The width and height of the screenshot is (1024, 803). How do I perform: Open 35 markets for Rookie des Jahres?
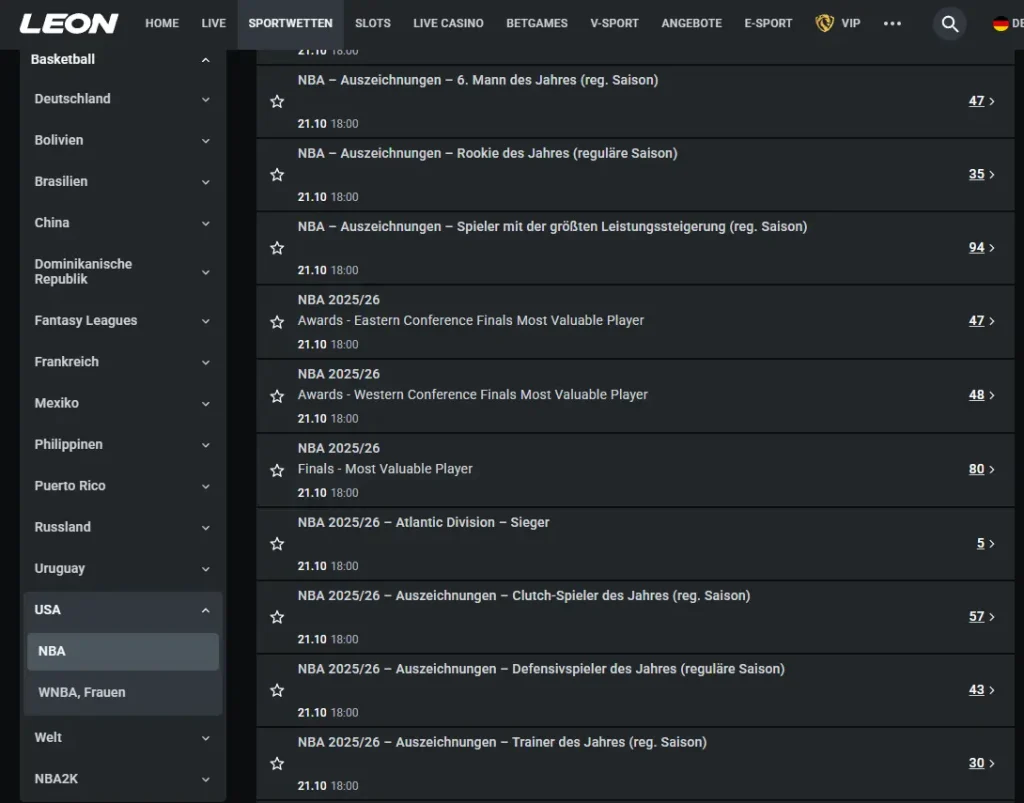[x=981, y=174]
